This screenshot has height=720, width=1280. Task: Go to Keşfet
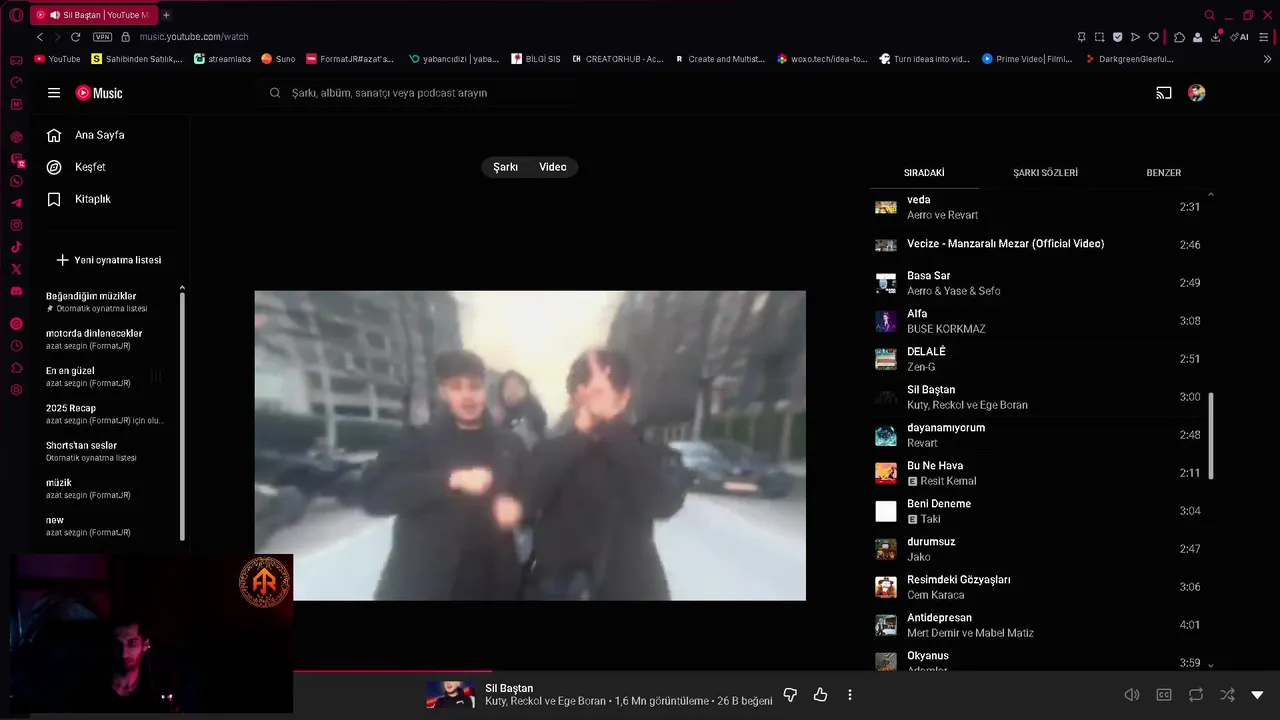(90, 167)
